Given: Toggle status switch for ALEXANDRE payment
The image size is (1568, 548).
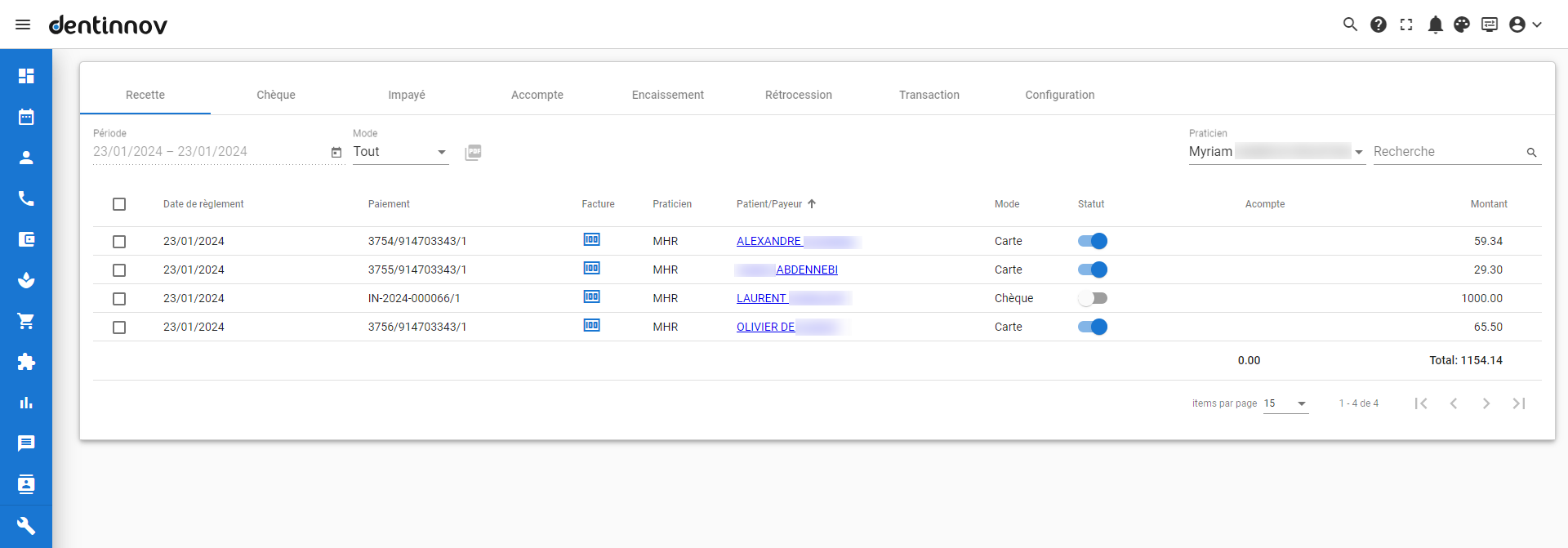Looking at the screenshot, I should [x=1093, y=241].
